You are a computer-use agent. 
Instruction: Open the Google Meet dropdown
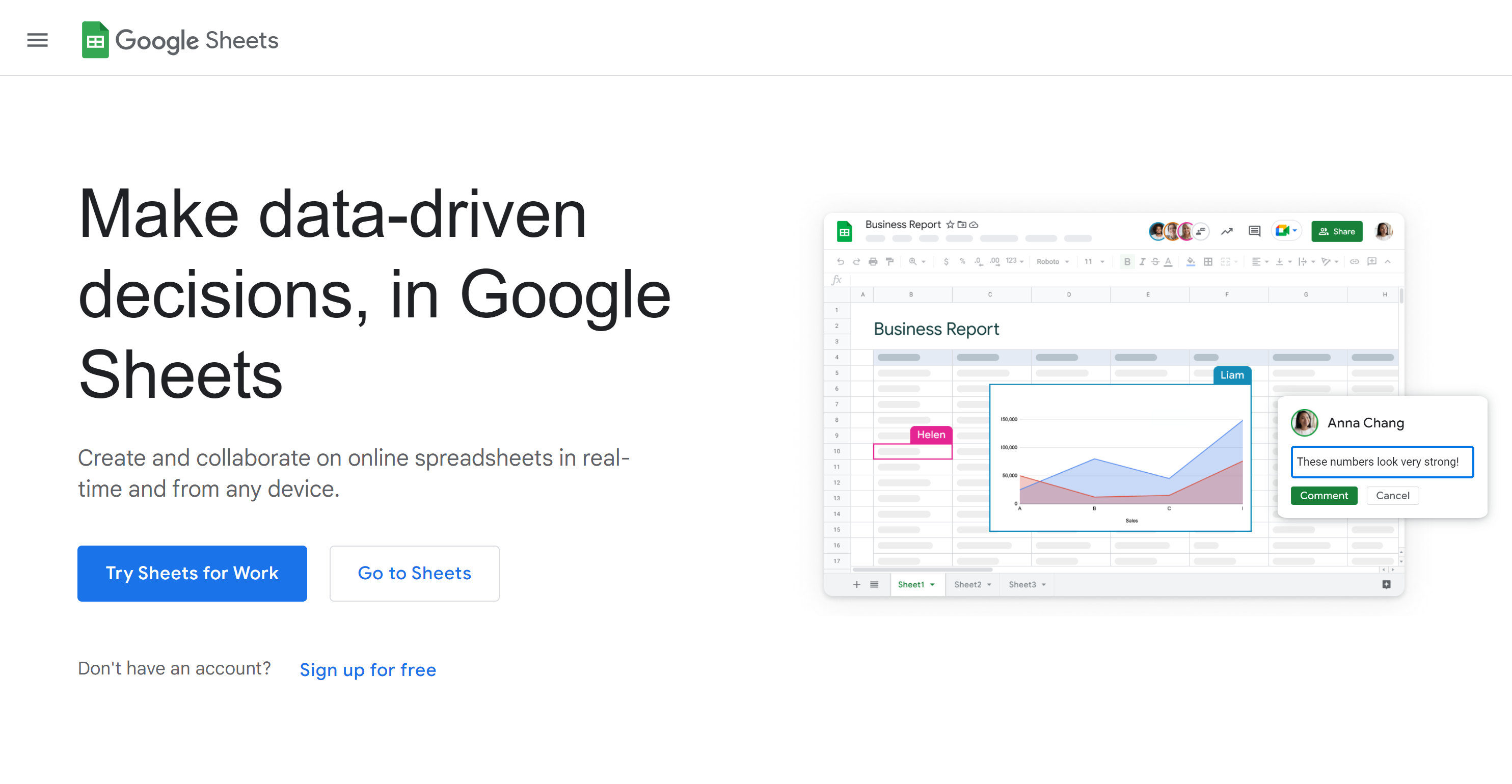pyautogui.click(x=1286, y=231)
